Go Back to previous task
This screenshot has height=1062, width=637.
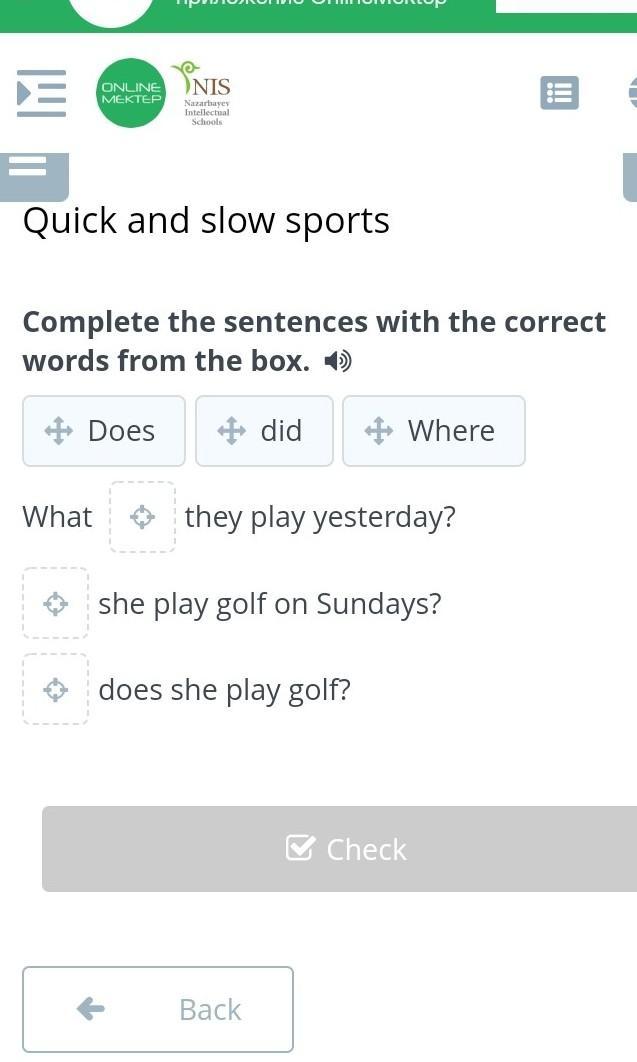(x=158, y=1009)
